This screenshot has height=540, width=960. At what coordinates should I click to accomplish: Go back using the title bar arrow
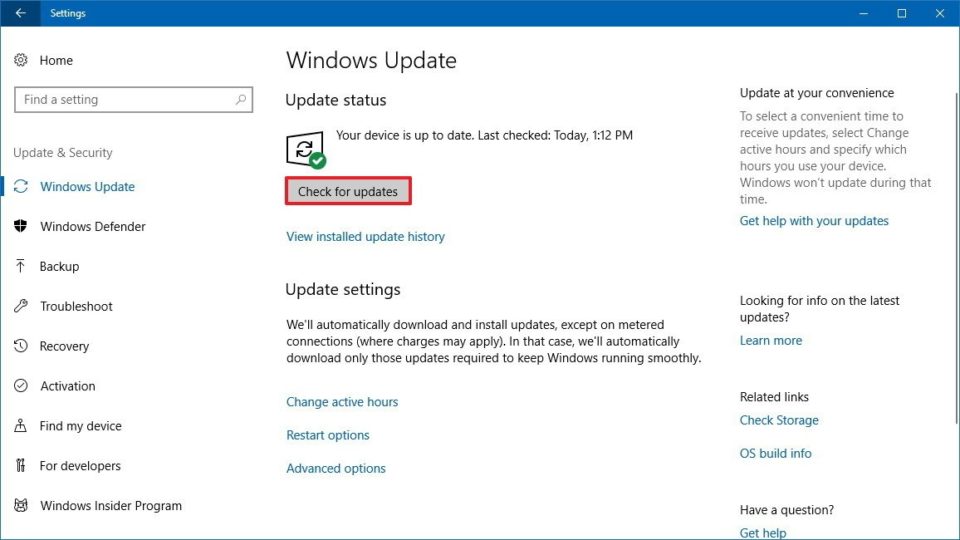[20, 13]
